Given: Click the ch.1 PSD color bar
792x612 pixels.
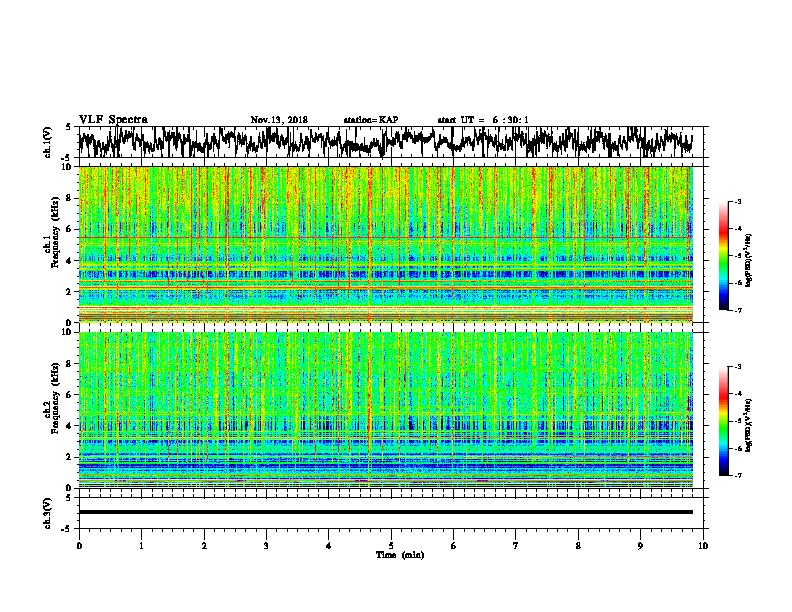Looking at the screenshot, I should coord(723,256).
